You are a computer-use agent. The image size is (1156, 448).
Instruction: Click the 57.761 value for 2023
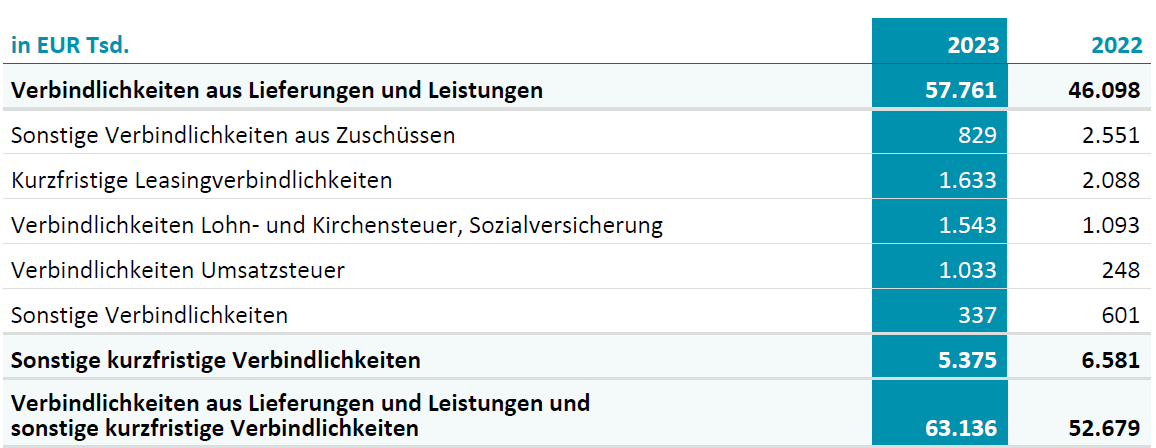(963, 91)
